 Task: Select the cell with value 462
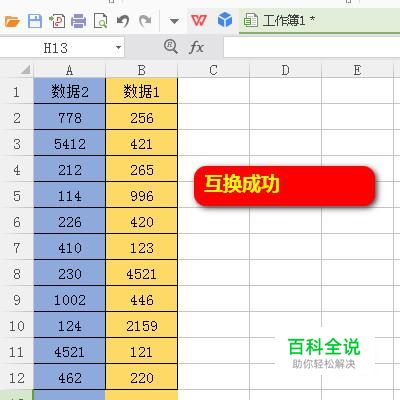(x=69, y=378)
